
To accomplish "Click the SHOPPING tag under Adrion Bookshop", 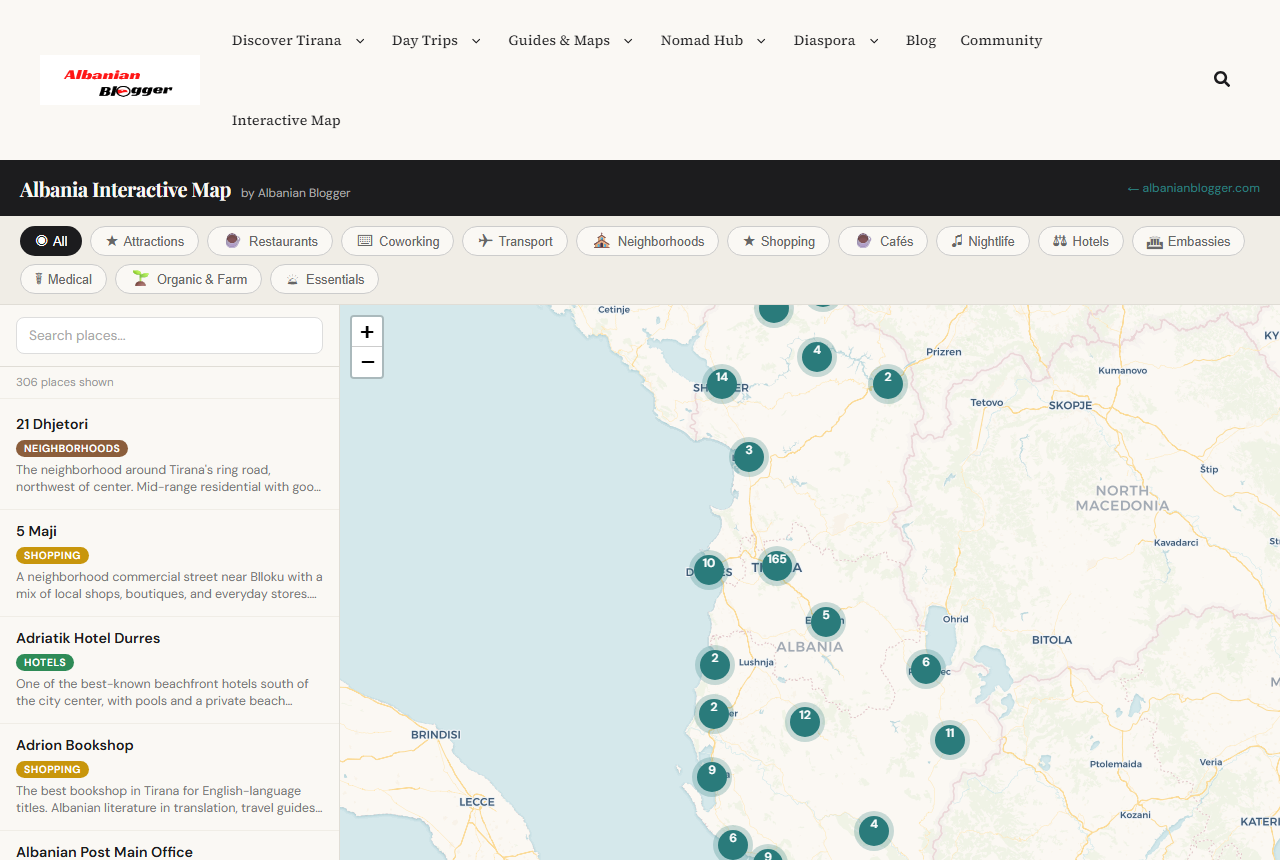I will pyautogui.click(x=52, y=770).
